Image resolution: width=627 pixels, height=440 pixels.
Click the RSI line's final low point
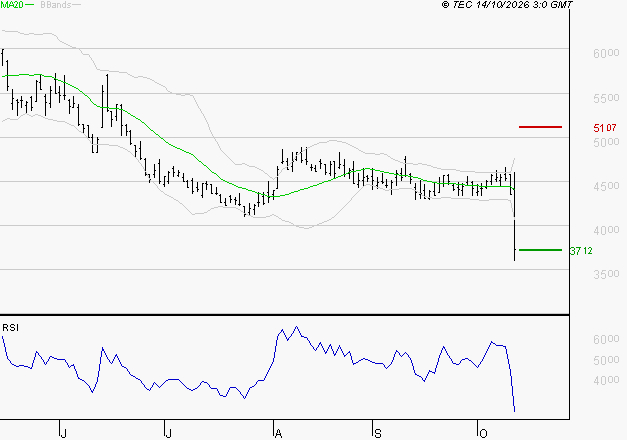click(514, 411)
